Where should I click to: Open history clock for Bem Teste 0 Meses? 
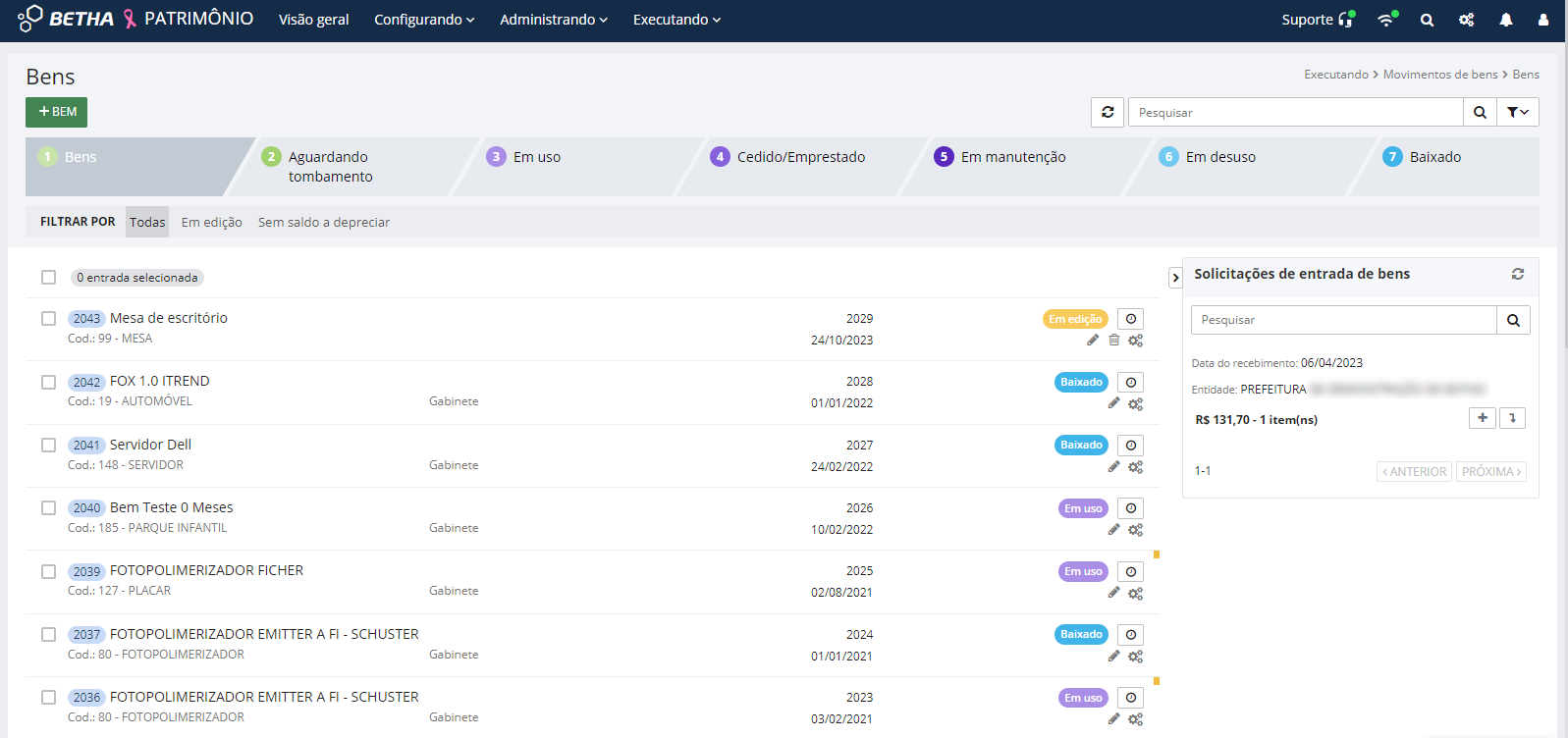pos(1131,508)
